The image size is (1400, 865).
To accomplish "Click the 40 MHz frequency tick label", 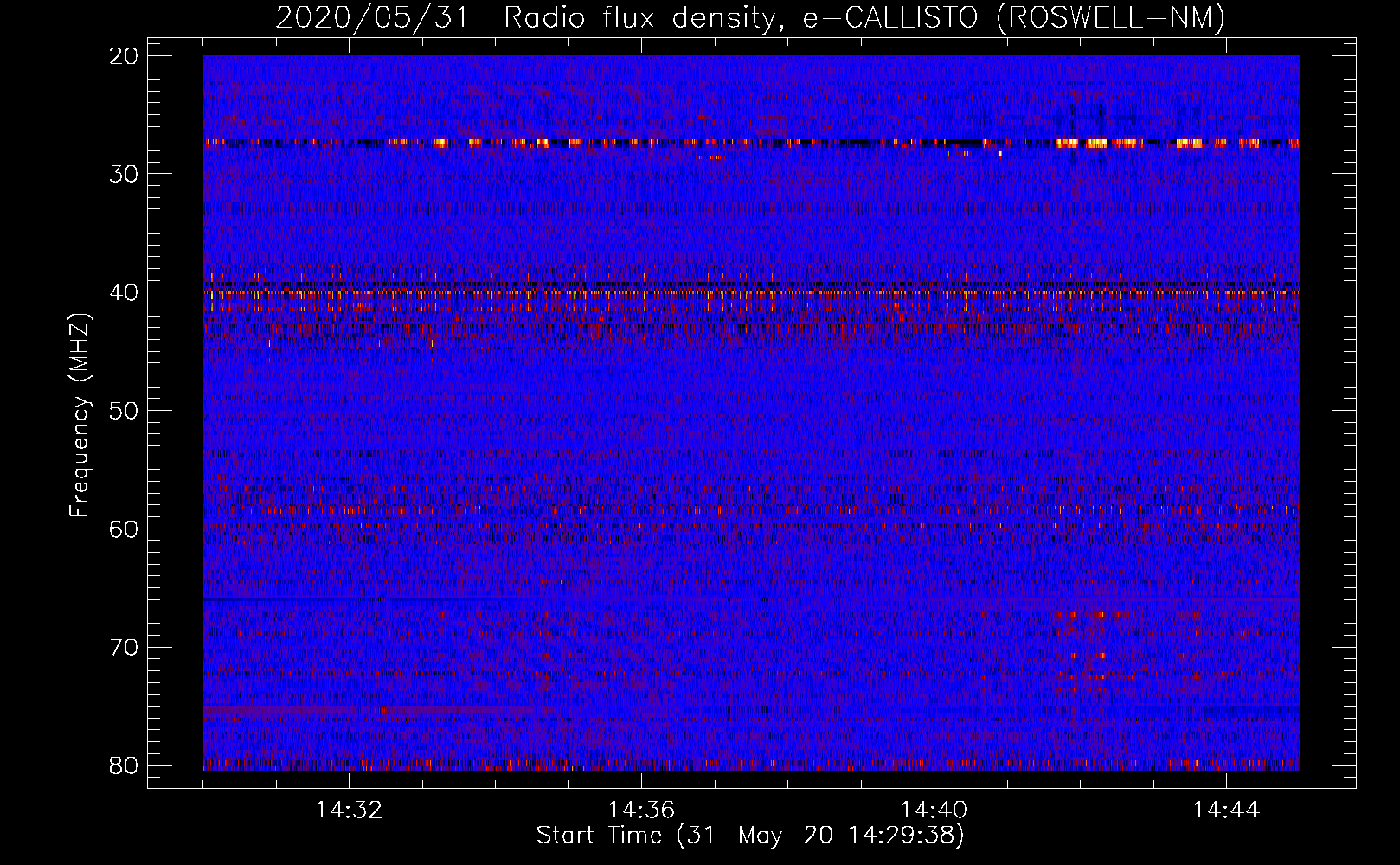I will [x=125, y=292].
